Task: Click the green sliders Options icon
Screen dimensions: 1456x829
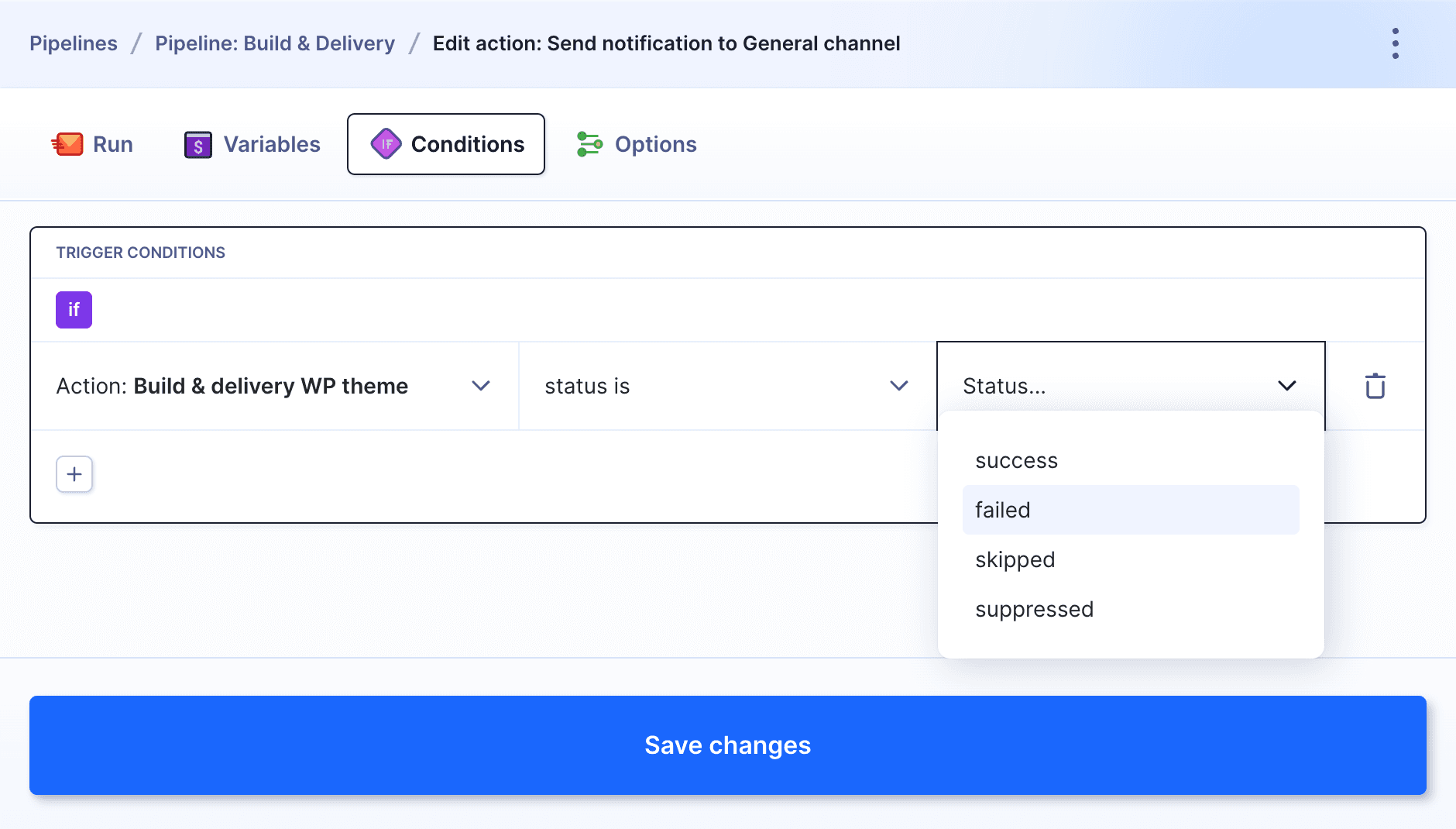Action: tap(589, 144)
